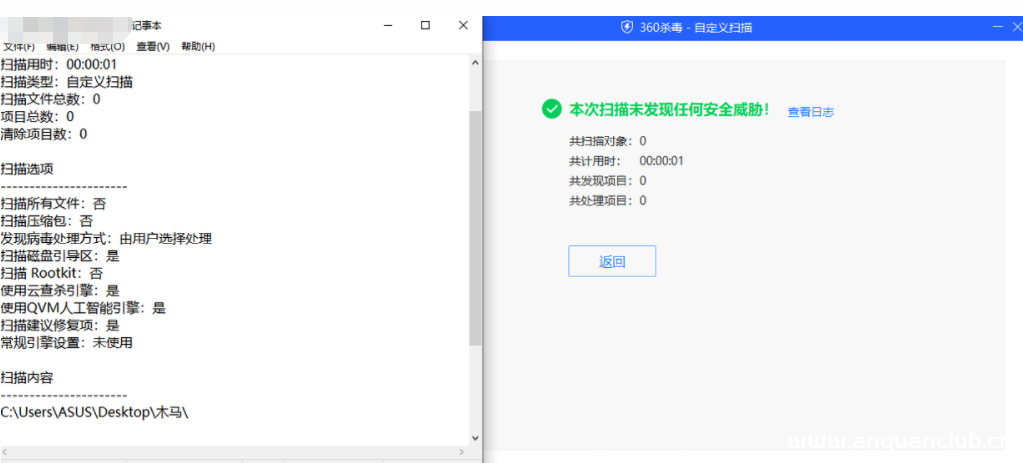This screenshot has height=463, width=1023.
Task: Minimize the Notepad window
Action: tap(388, 25)
